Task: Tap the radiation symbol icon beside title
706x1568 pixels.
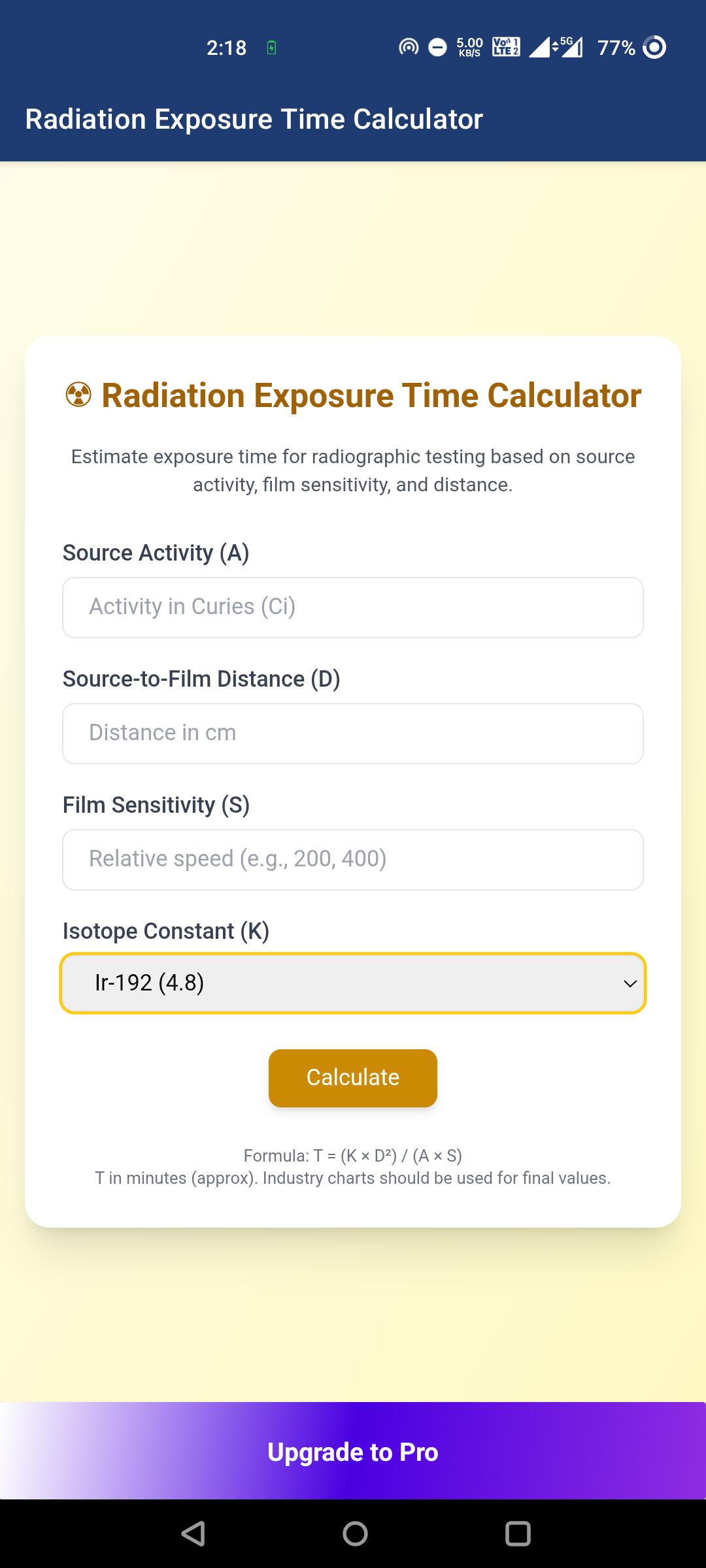Action: 78,395
